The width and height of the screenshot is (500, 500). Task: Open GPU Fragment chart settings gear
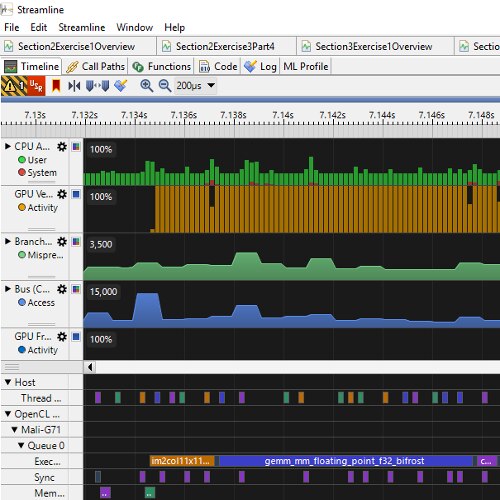click(x=62, y=336)
